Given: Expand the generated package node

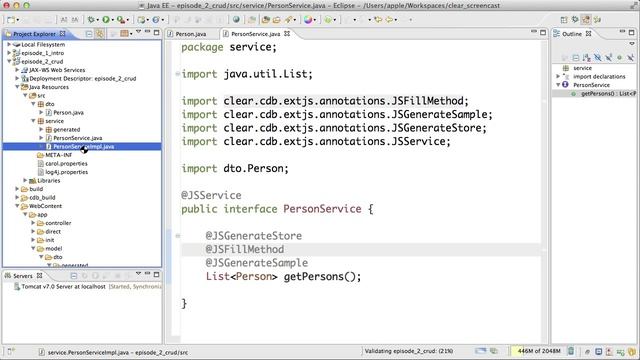Looking at the screenshot, I should click(41, 129).
